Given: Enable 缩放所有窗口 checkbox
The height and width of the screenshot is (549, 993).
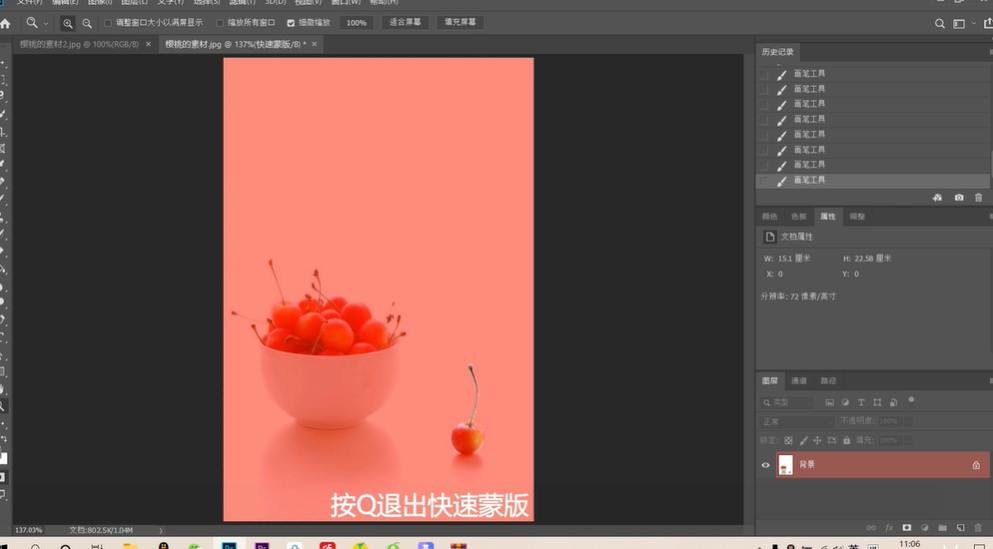Looking at the screenshot, I should (x=220, y=23).
